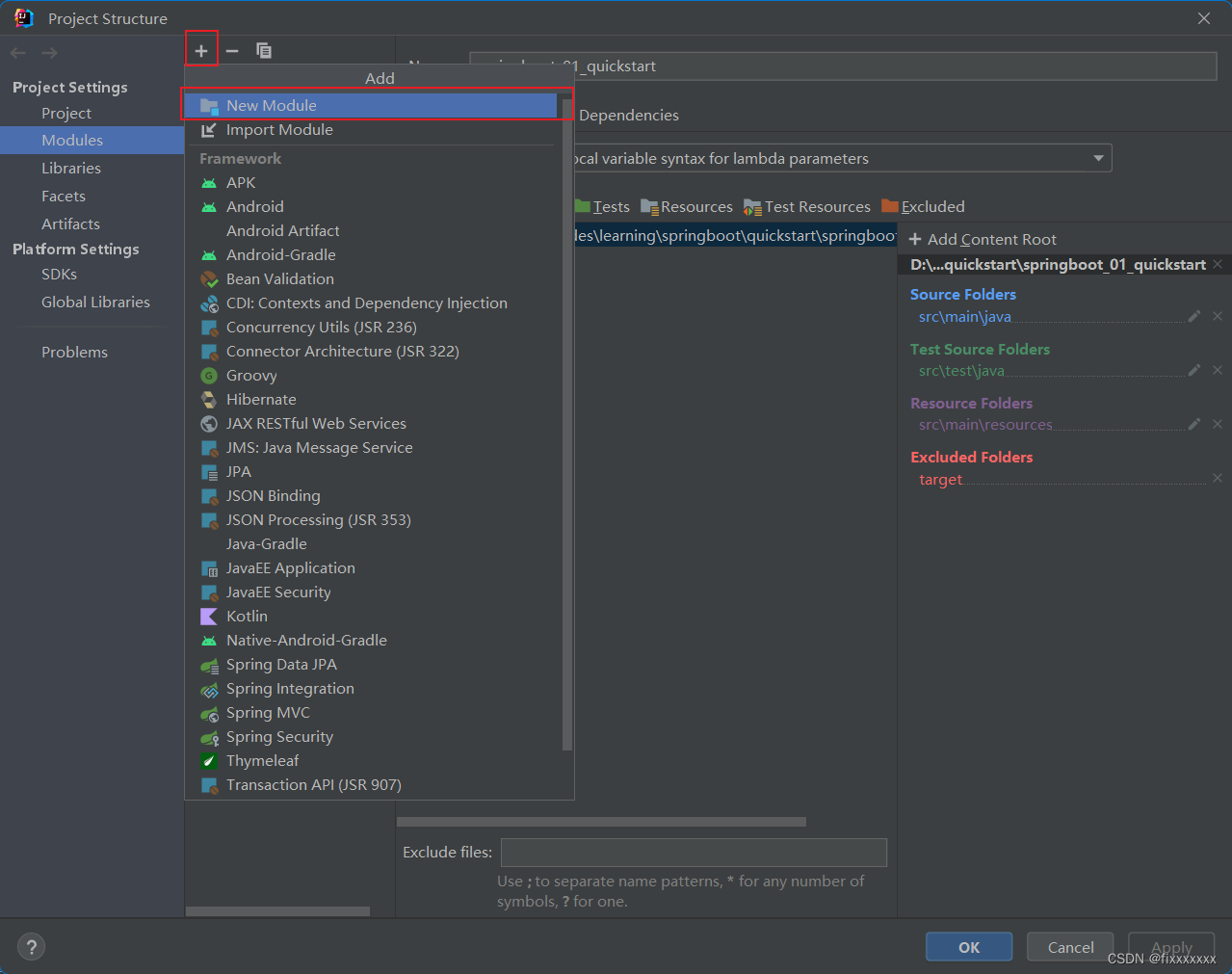
Task: Select New Module in Add popup
Action: point(371,105)
